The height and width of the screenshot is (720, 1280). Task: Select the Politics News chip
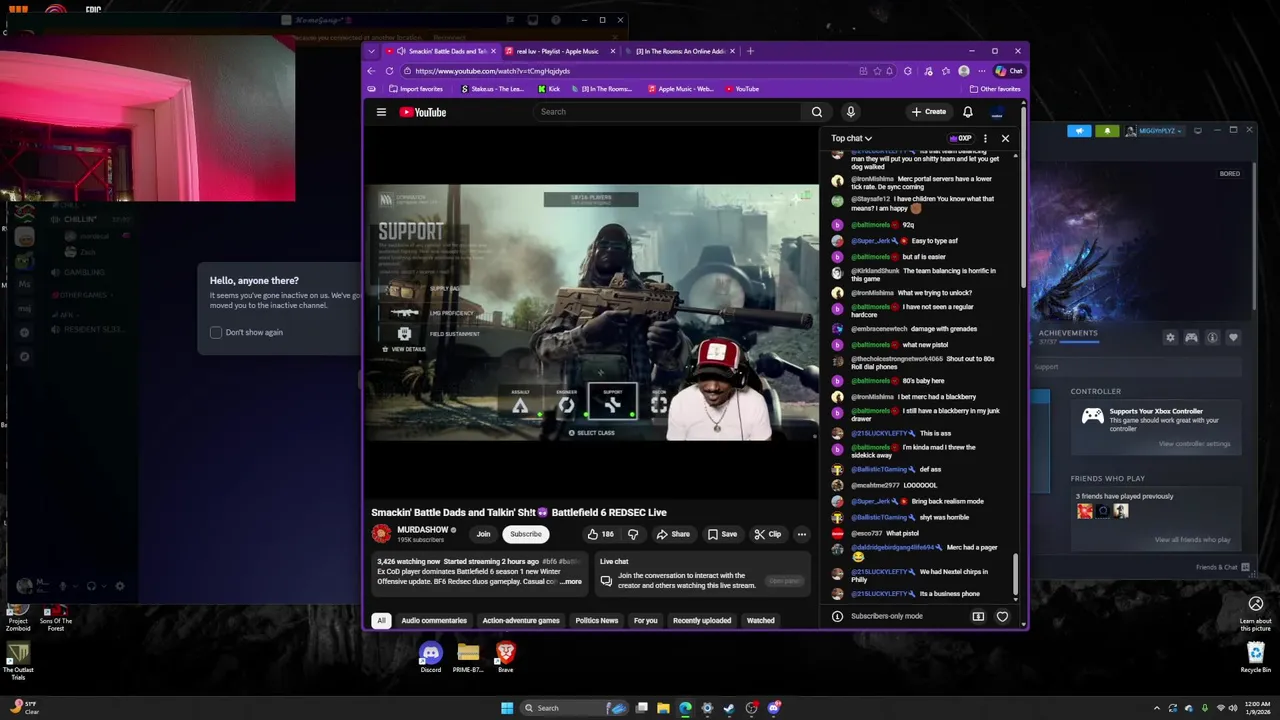click(x=597, y=620)
